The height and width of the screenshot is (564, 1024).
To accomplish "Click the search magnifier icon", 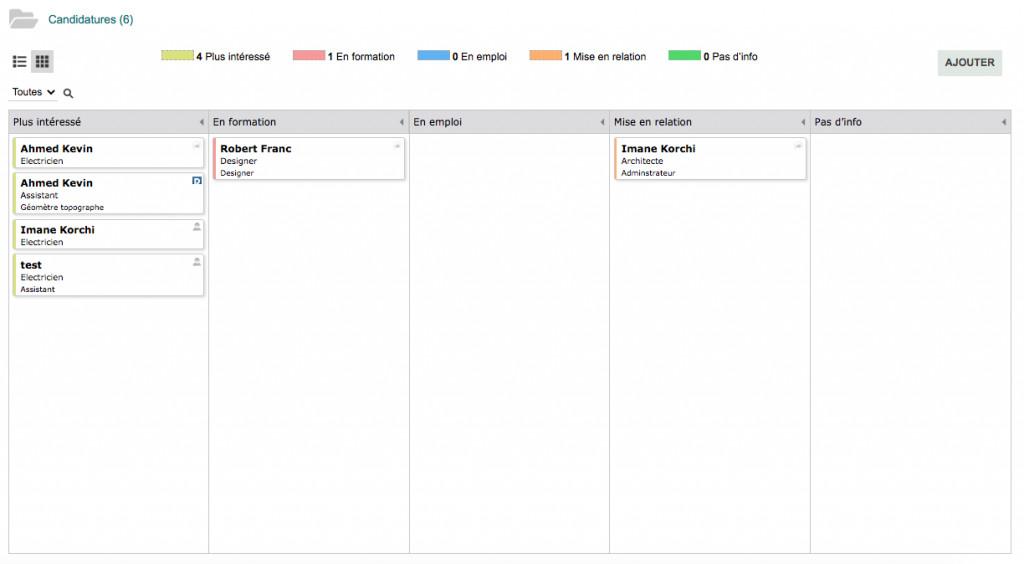I will 69,93.
